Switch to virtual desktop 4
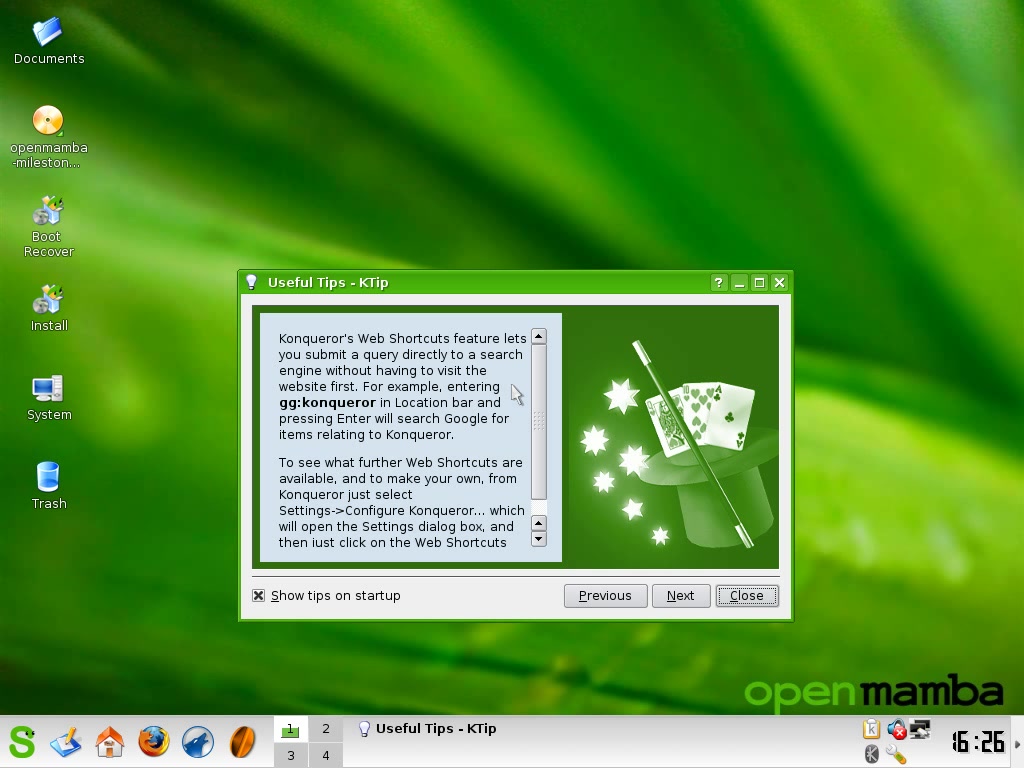The height and width of the screenshot is (768, 1024). 325,755
